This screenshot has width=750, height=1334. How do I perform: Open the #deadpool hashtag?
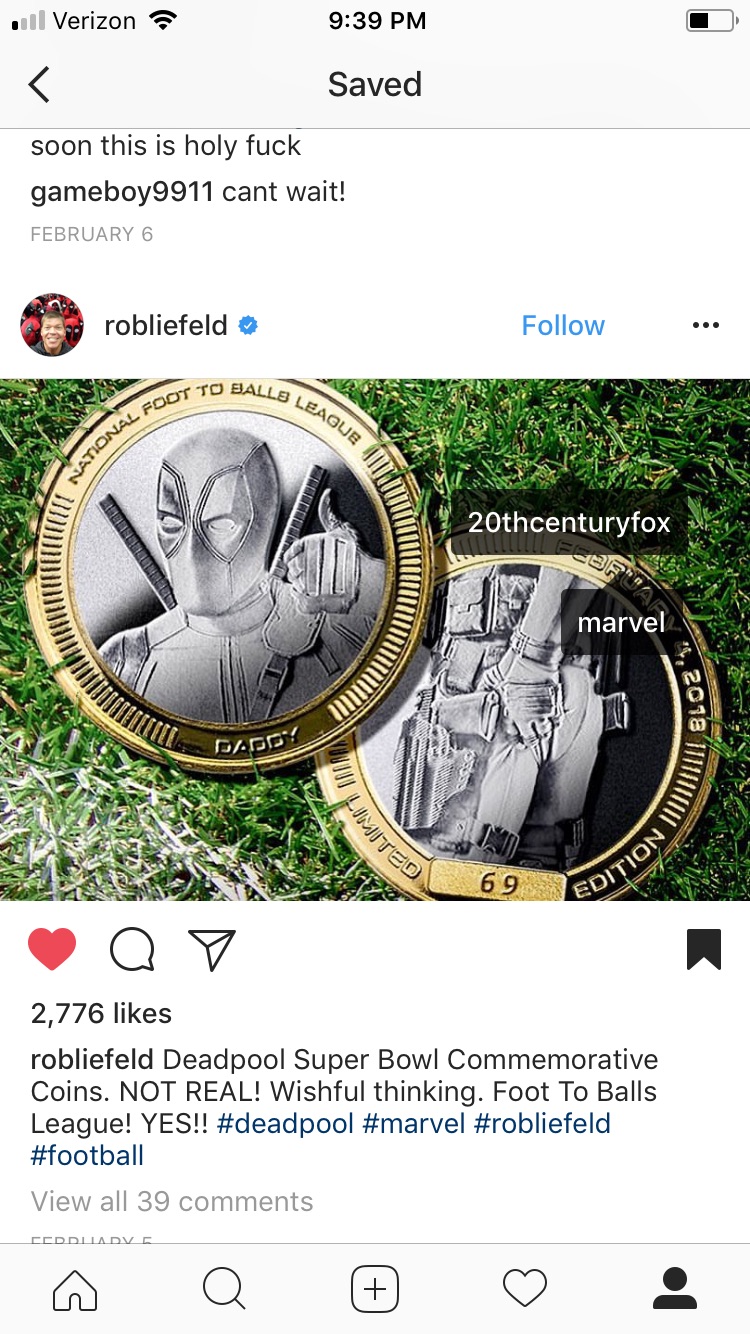tap(286, 1123)
